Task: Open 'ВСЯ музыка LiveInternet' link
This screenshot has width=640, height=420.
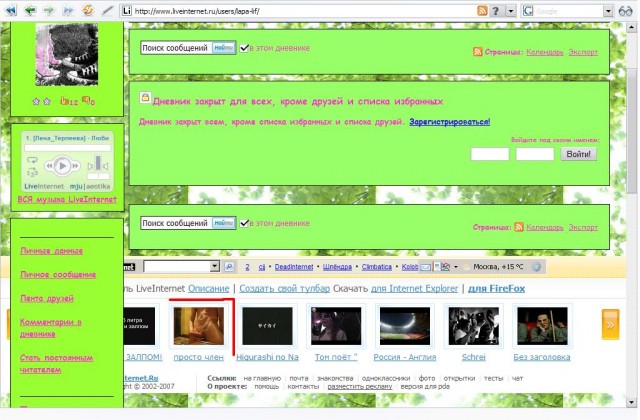Action: point(67,200)
